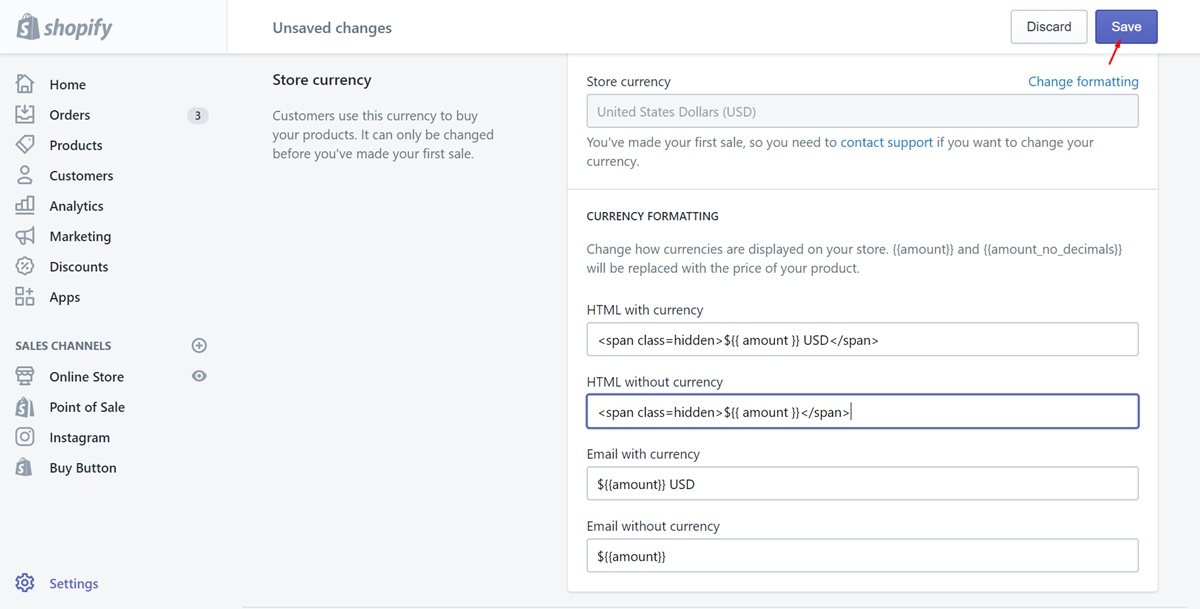The height and width of the screenshot is (609, 1200).
Task: Open Orders in the sidebar
Action: tap(70, 115)
